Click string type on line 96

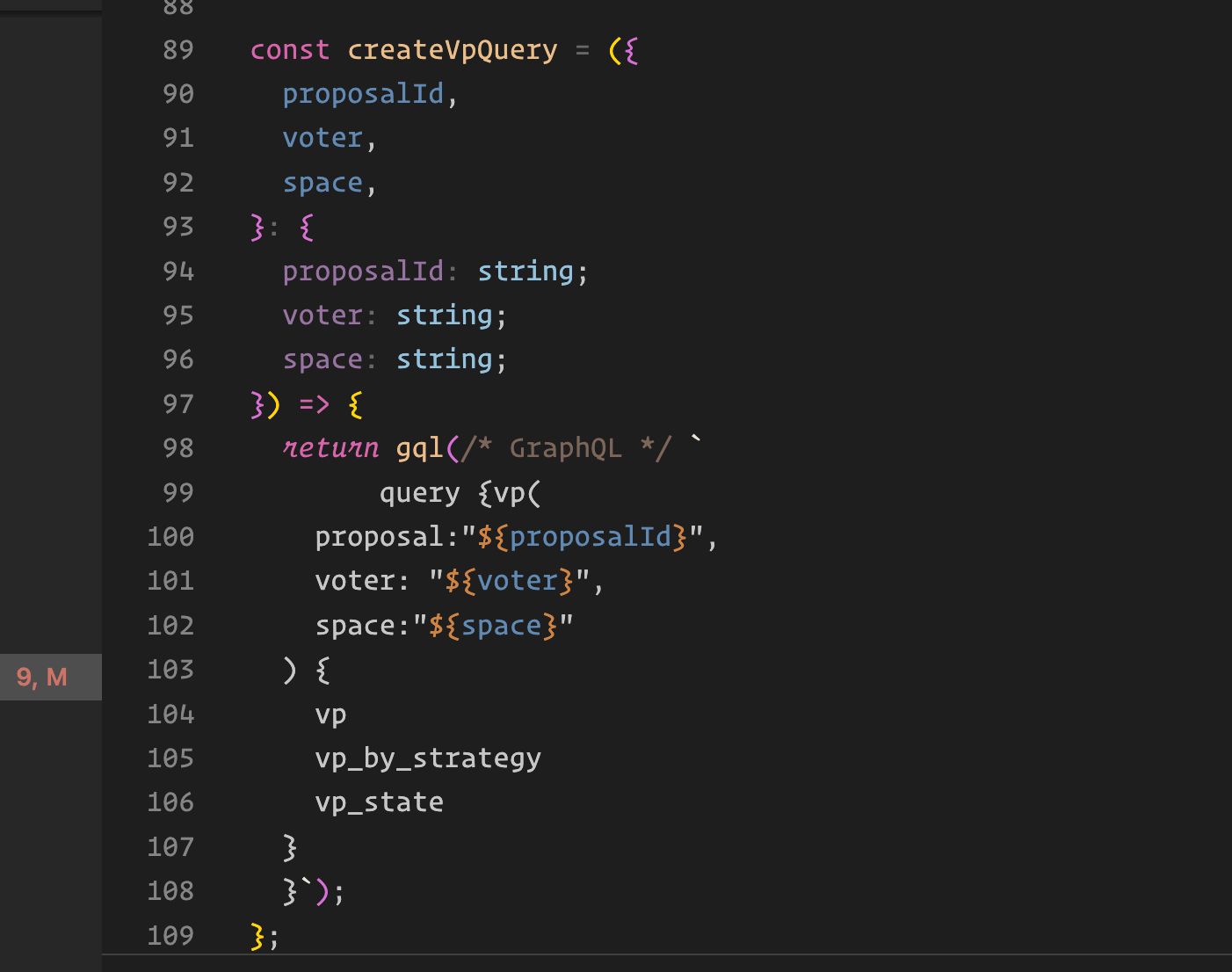[x=445, y=359]
